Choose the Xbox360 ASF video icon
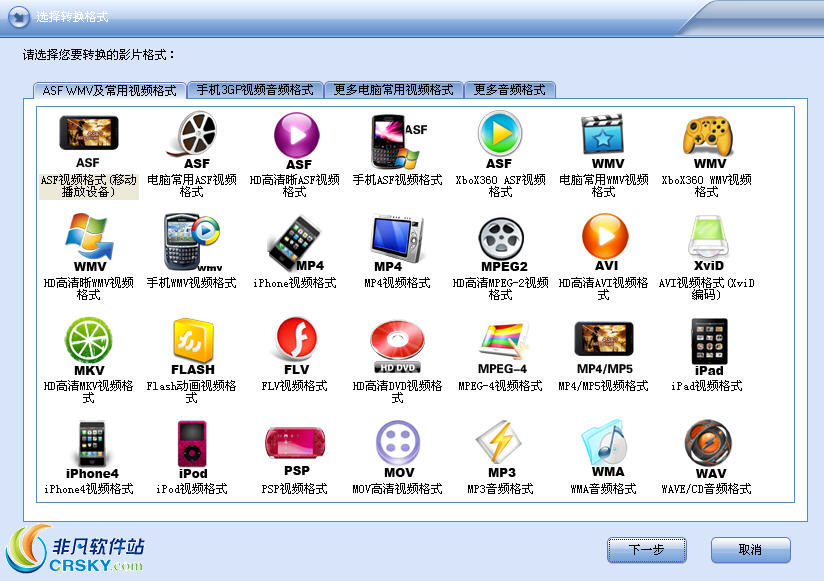The image size is (824, 581). click(x=500, y=140)
